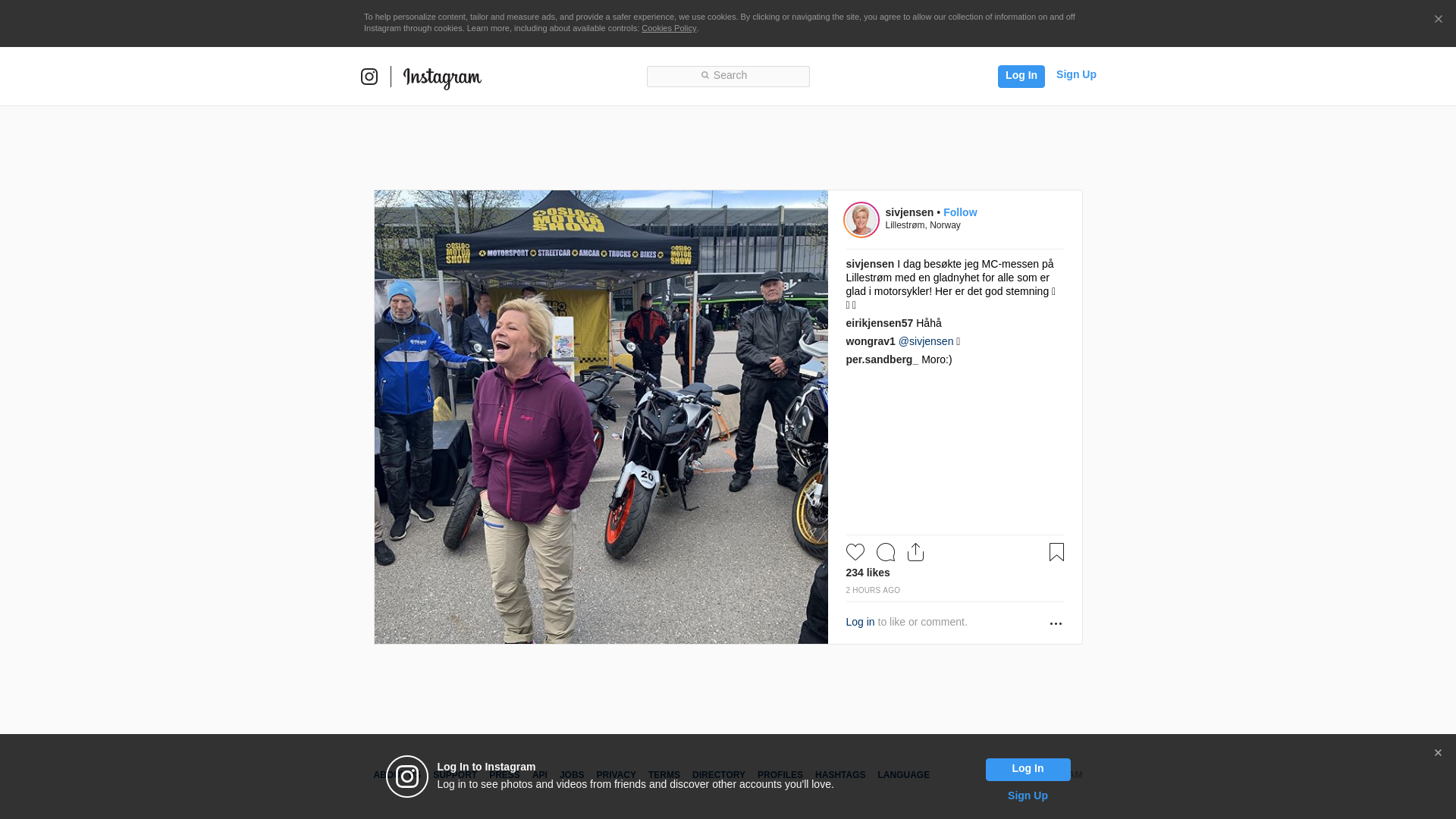Screen dimensions: 1456x819
Task: Open the DIRECTORY footer link
Action: pos(719,775)
